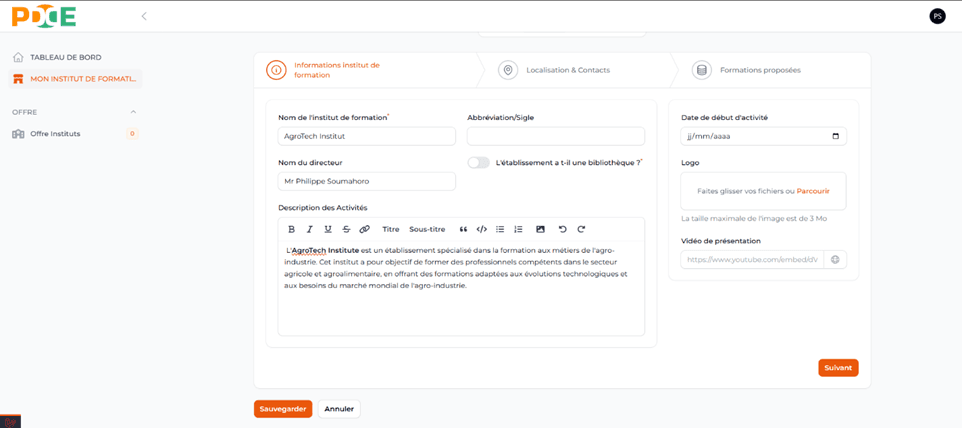Image resolution: width=962 pixels, height=428 pixels.
Task: Click the 'La taille maximale de l'image' text
Action: point(754,218)
